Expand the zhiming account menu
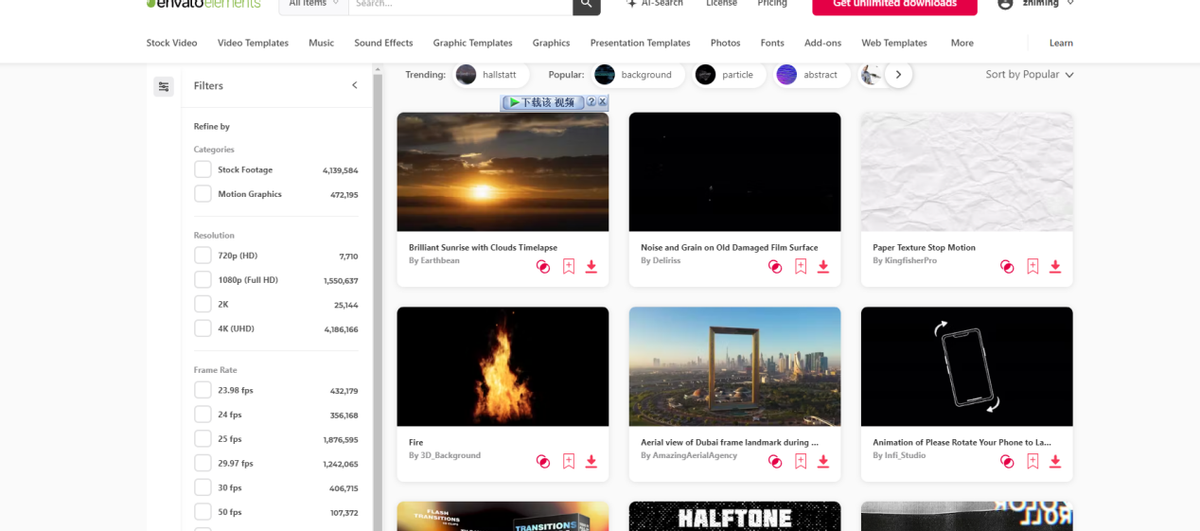The height and width of the screenshot is (531, 1200). point(1071,4)
